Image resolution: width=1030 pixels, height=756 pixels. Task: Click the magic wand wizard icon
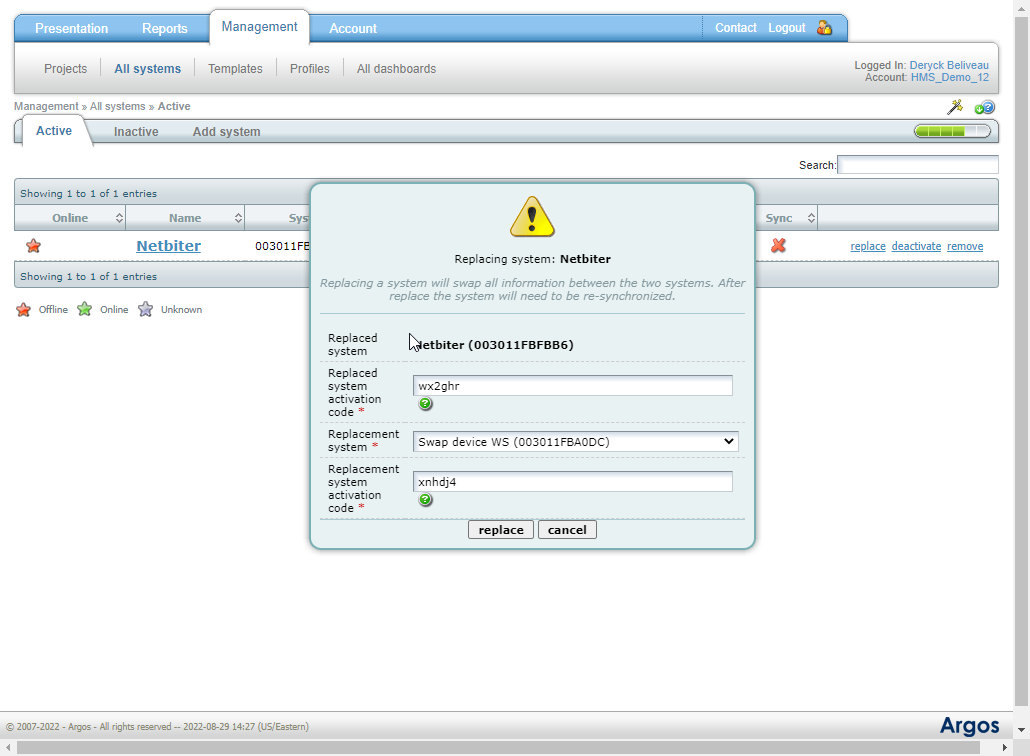(954, 106)
